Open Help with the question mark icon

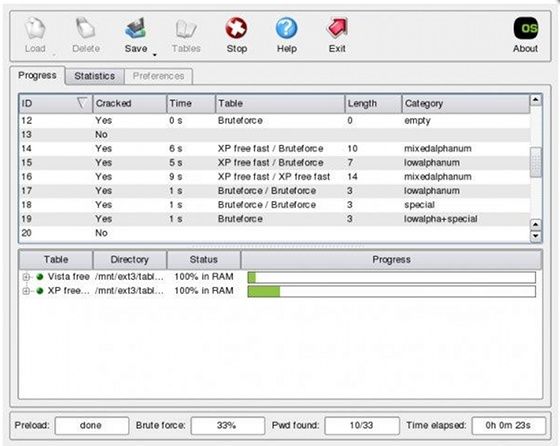(x=286, y=28)
